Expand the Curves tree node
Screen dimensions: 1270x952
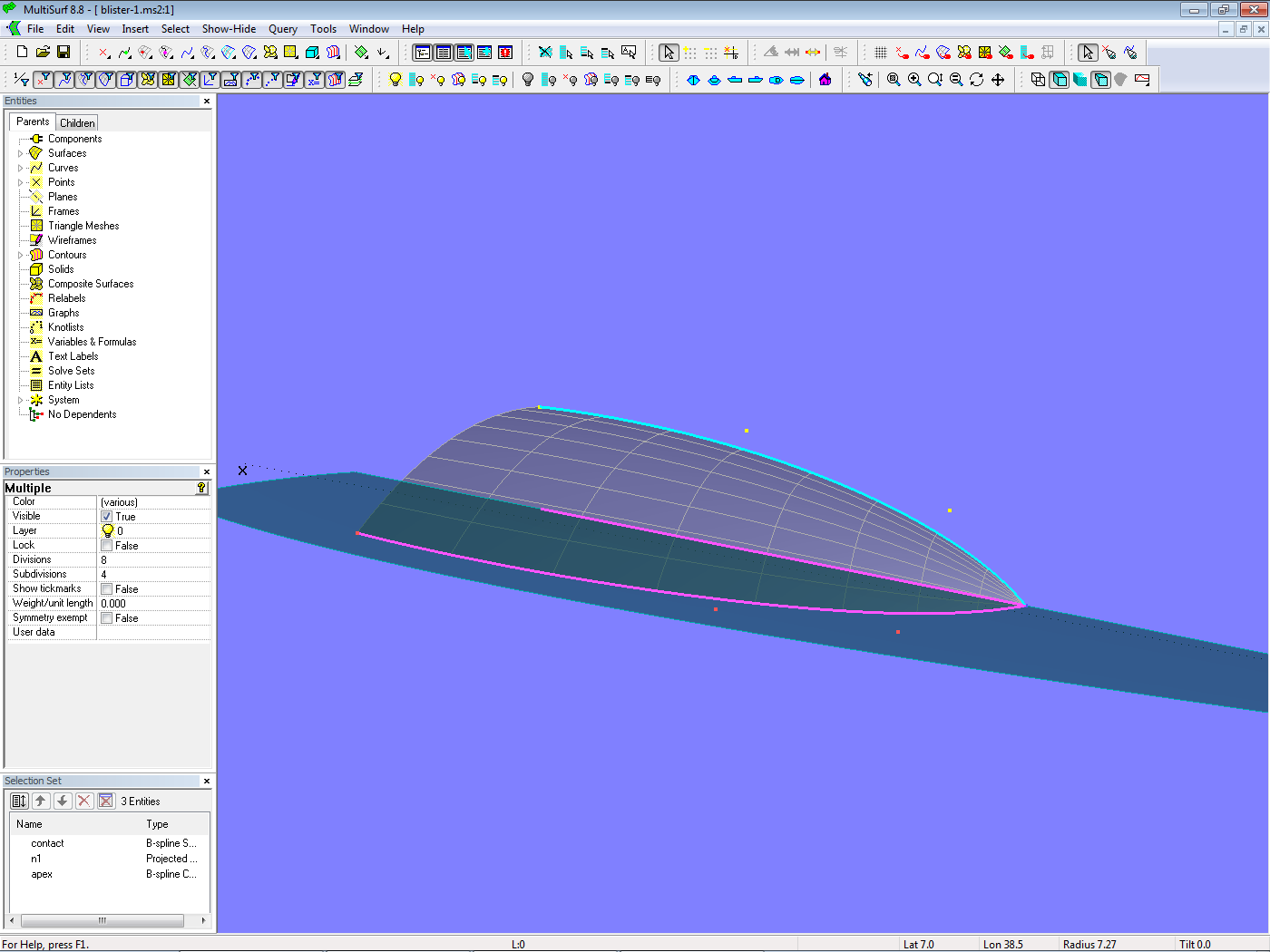tap(21, 169)
